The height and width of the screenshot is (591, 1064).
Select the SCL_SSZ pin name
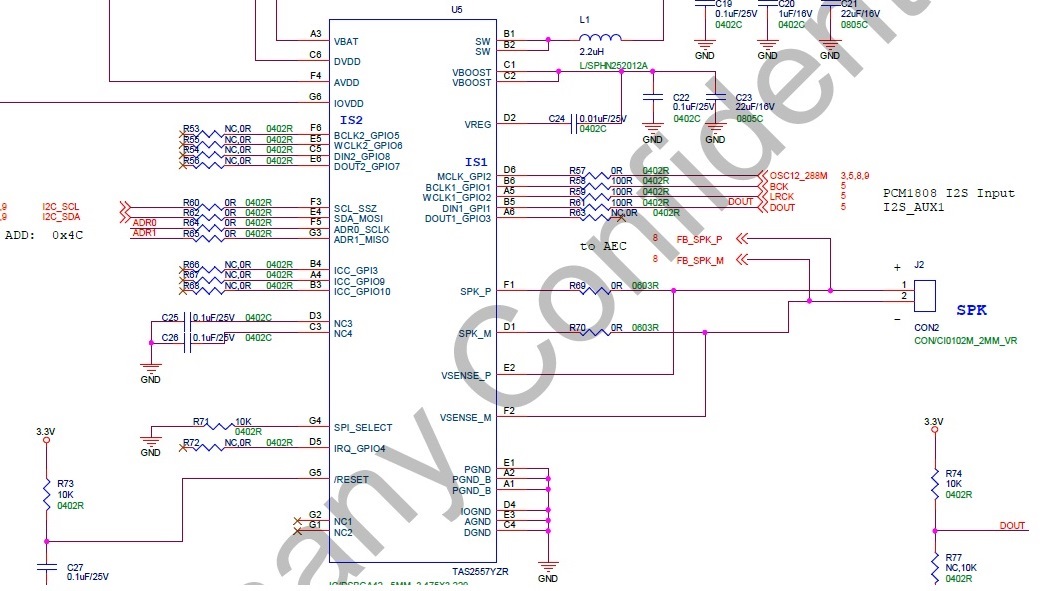[x=355, y=208]
